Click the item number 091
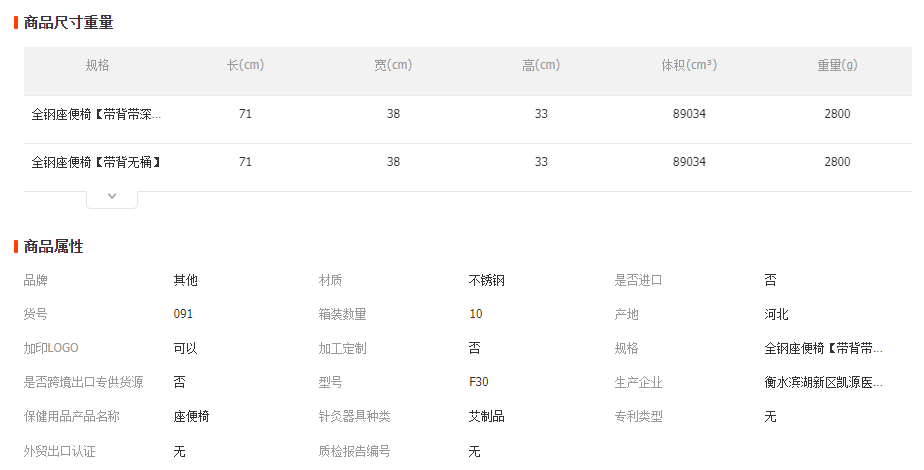The height and width of the screenshot is (470, 924). click(183, 314)
